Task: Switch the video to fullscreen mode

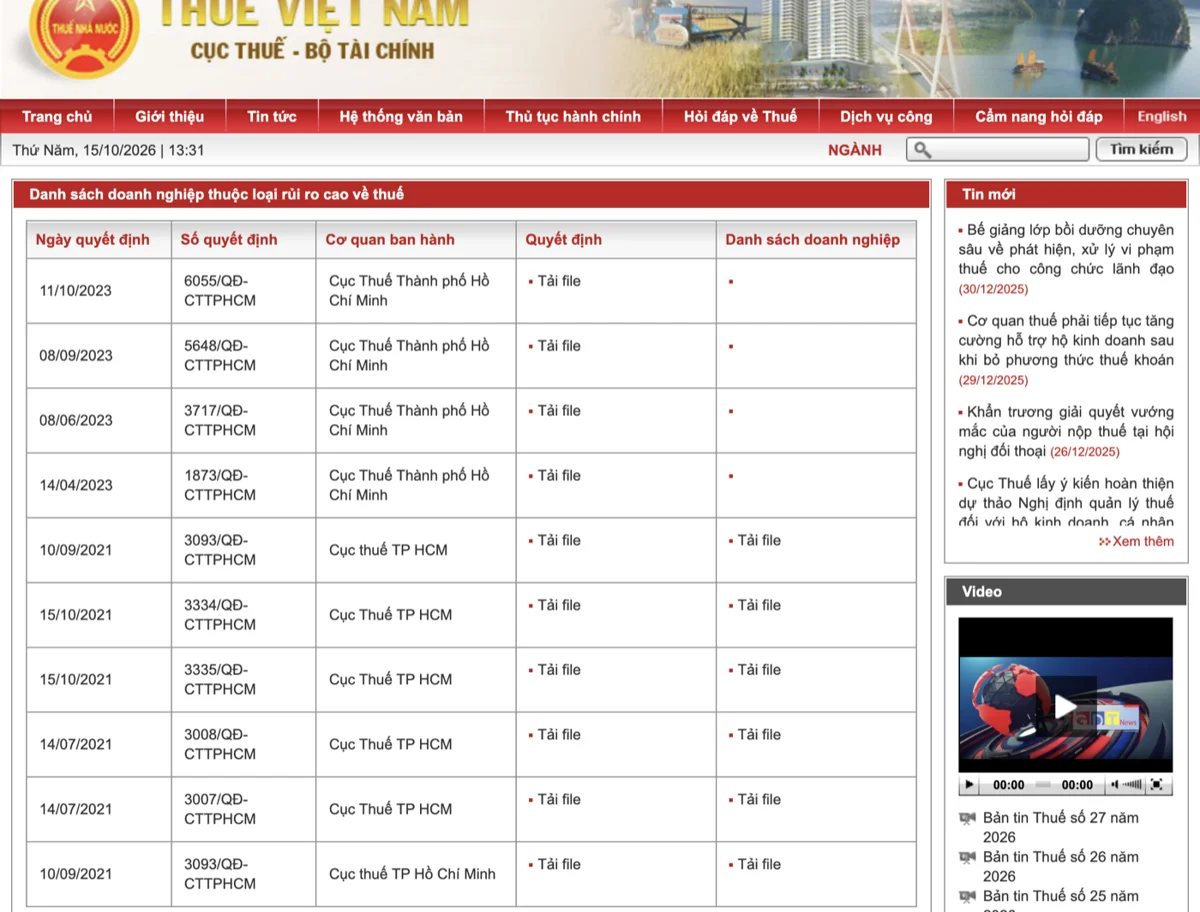Action: point(1157,785)
